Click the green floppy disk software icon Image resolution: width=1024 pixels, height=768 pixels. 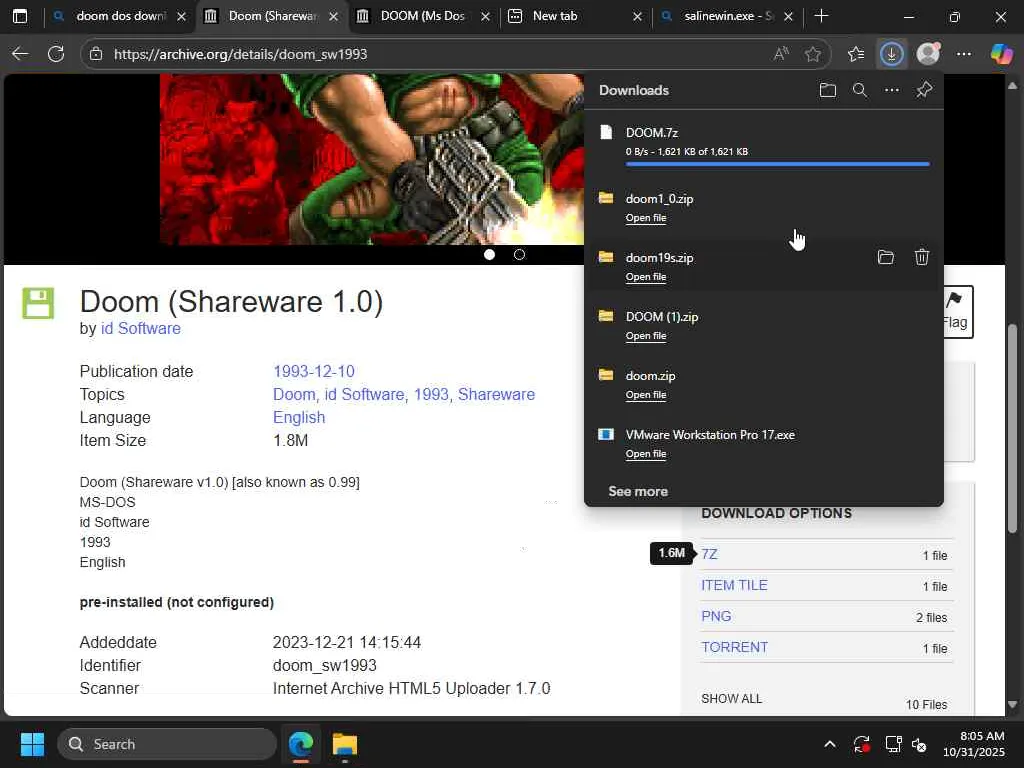pyautogui.click(x=39, y=303)
